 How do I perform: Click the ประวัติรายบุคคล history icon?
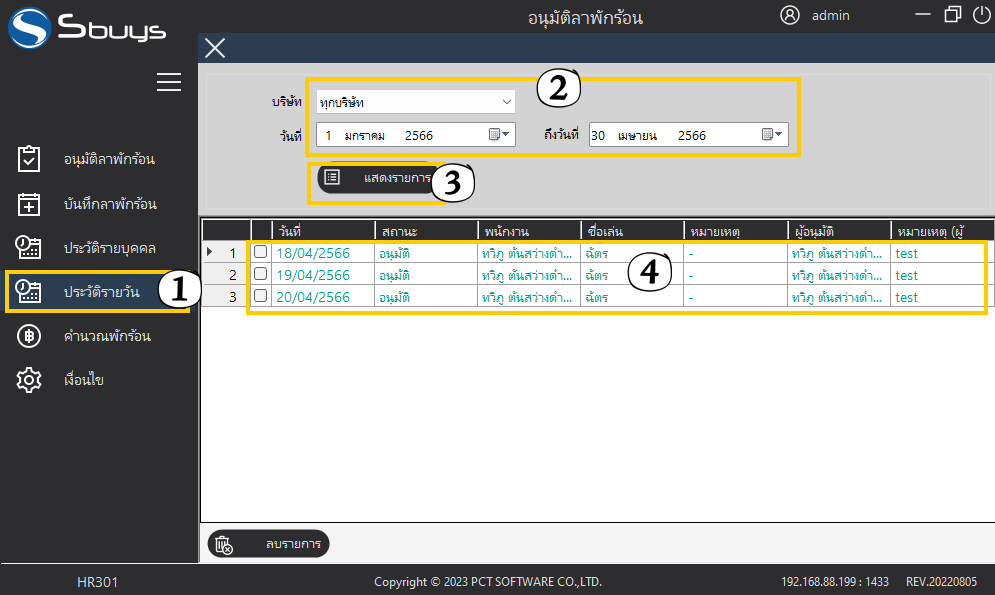(x=30, y=247)
